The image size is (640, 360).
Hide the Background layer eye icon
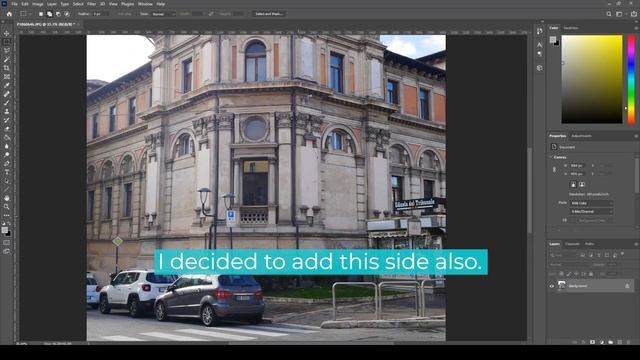(x=552, y=286)
